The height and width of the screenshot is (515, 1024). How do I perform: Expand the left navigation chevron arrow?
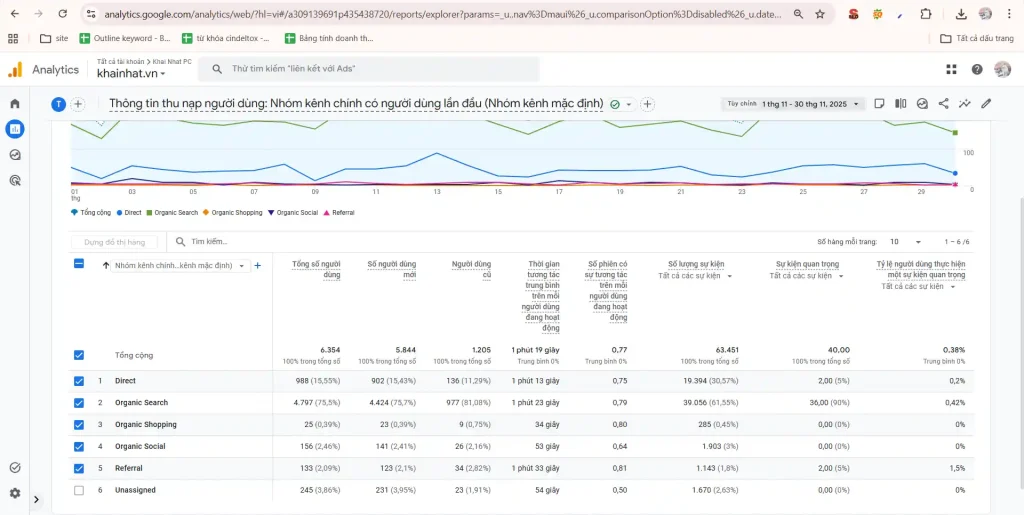tap(37, 499)
